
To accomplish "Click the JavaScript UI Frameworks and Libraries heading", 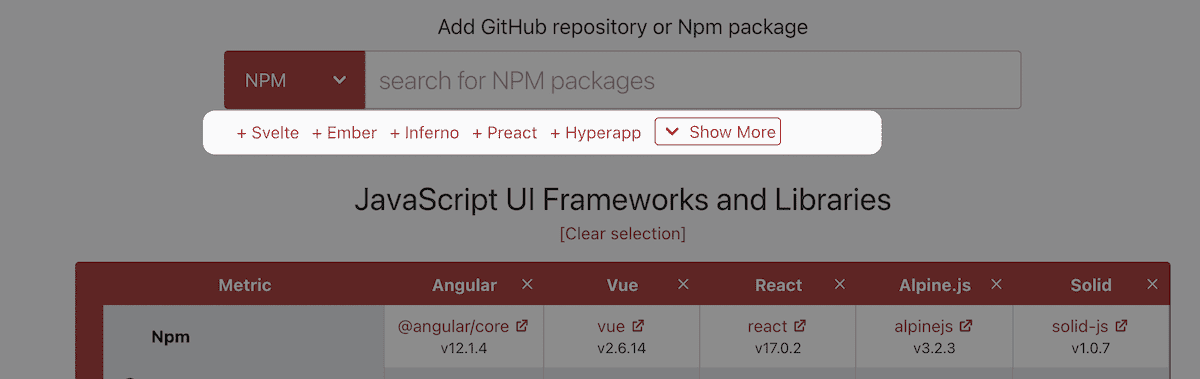I will [x=622, y=200].
